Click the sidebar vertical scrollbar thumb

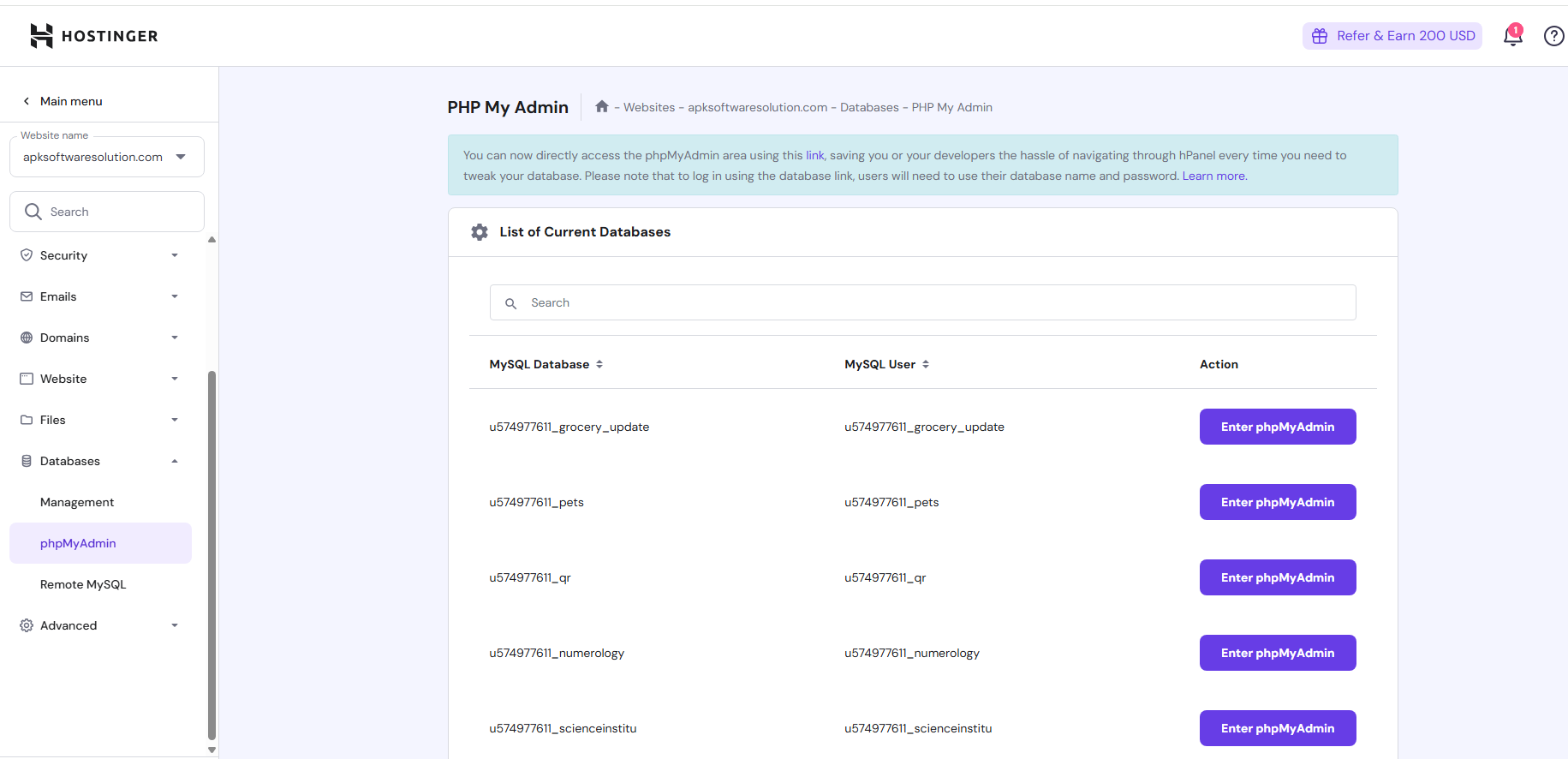pos(212,554)
